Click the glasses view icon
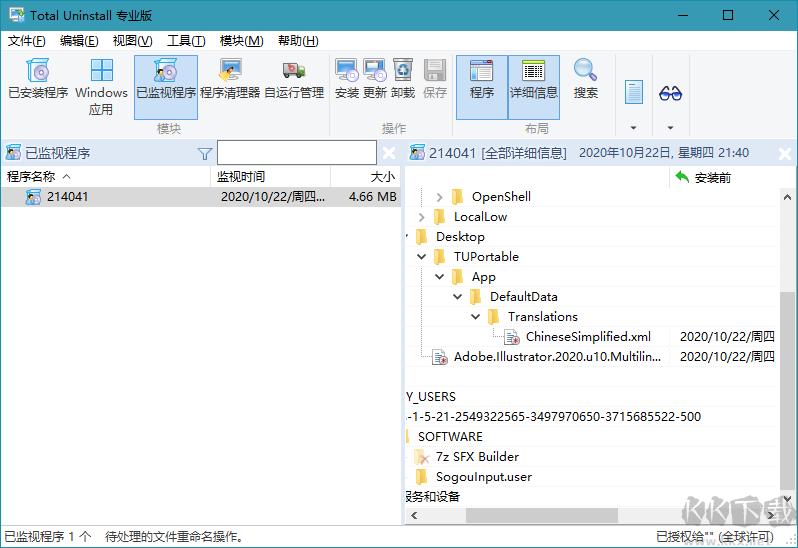798x548 pixels. point(670,93)
